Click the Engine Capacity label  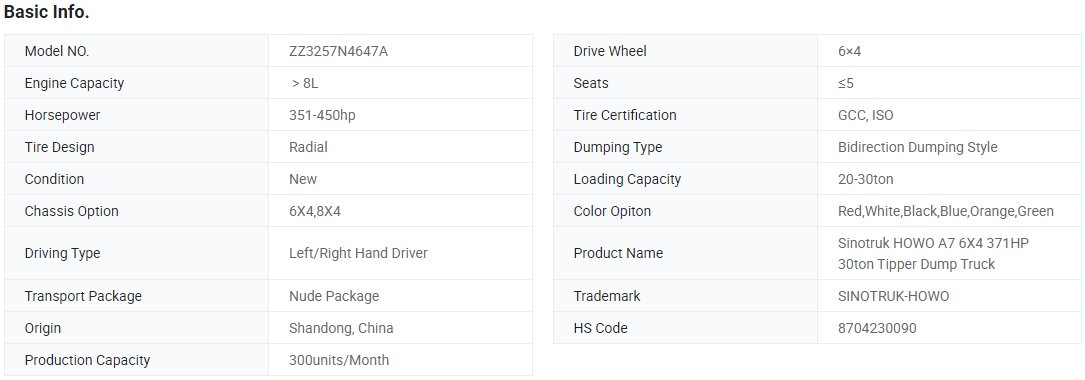pos(74,83)
